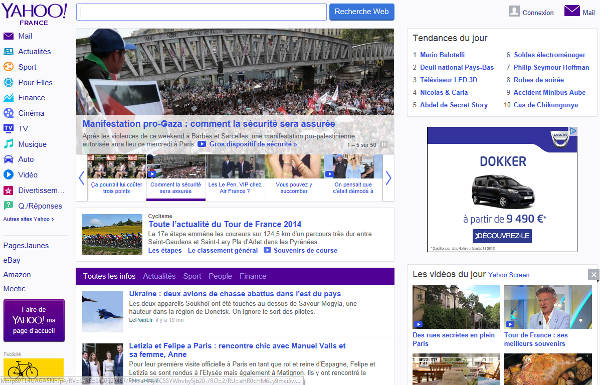
Task: Open the Vidéo play icon
Action: tap(8, 175)
